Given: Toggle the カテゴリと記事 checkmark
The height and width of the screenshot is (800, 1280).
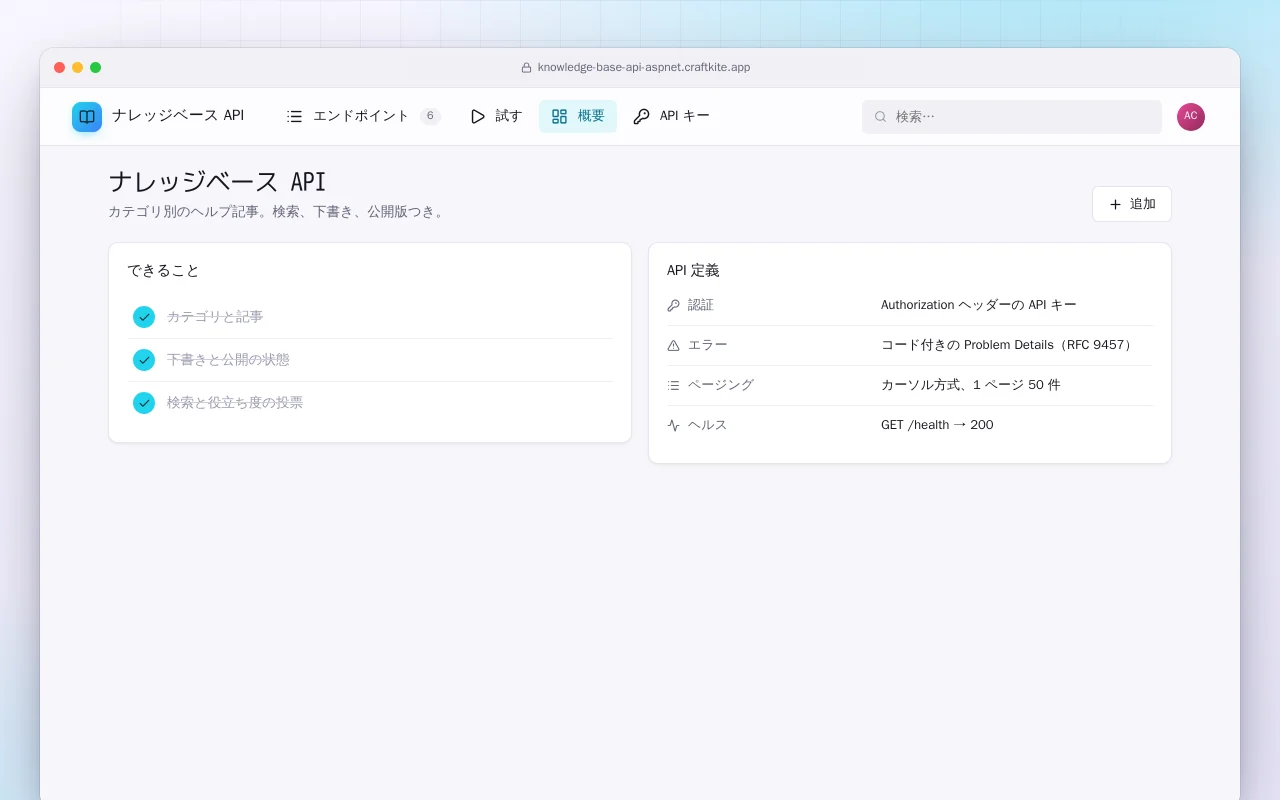Looking at the screenshot, I should 144,317.
